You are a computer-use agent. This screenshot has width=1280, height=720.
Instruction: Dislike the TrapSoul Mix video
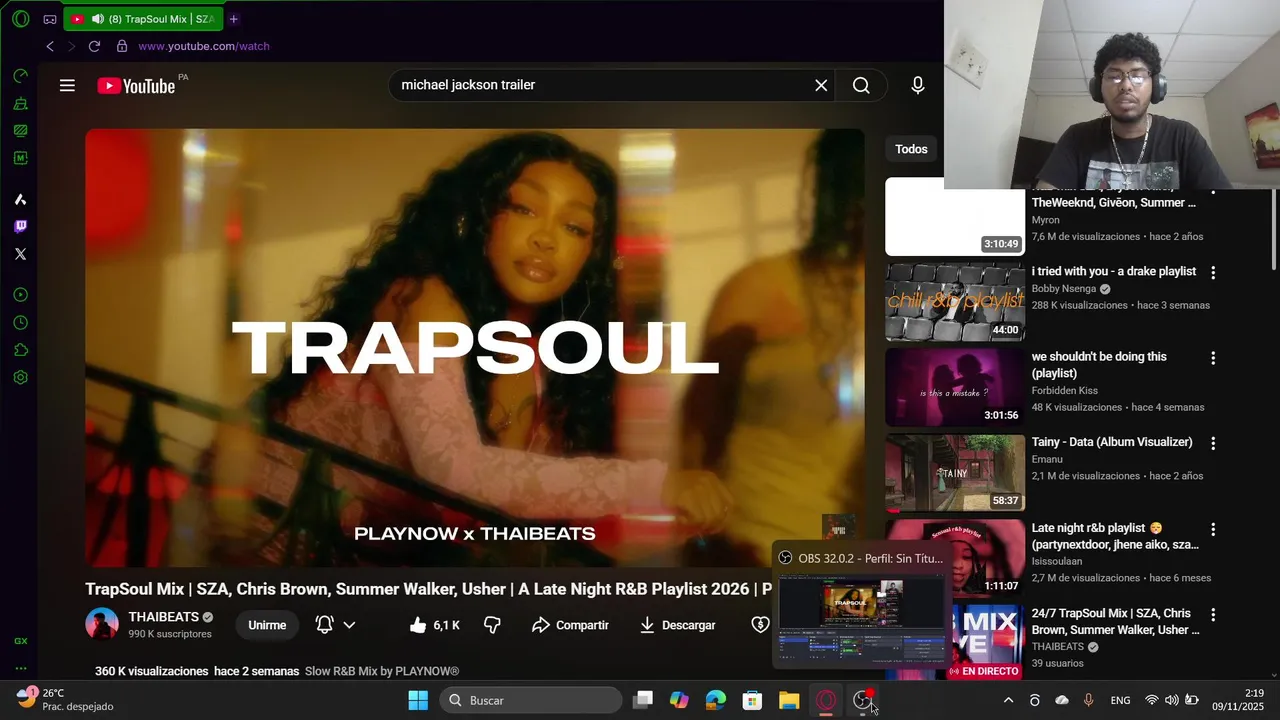click(x=492, y=625)
